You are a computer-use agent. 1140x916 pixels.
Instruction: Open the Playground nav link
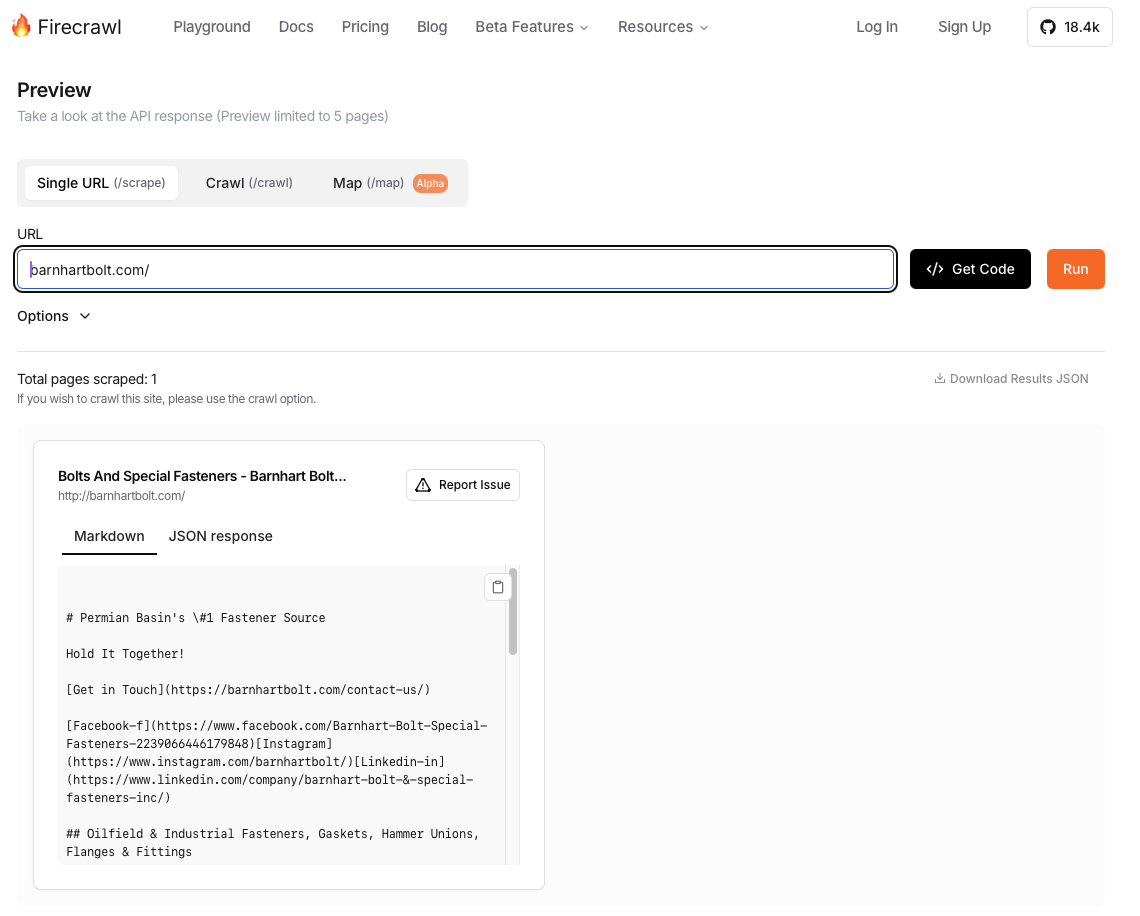click(212, 27)
